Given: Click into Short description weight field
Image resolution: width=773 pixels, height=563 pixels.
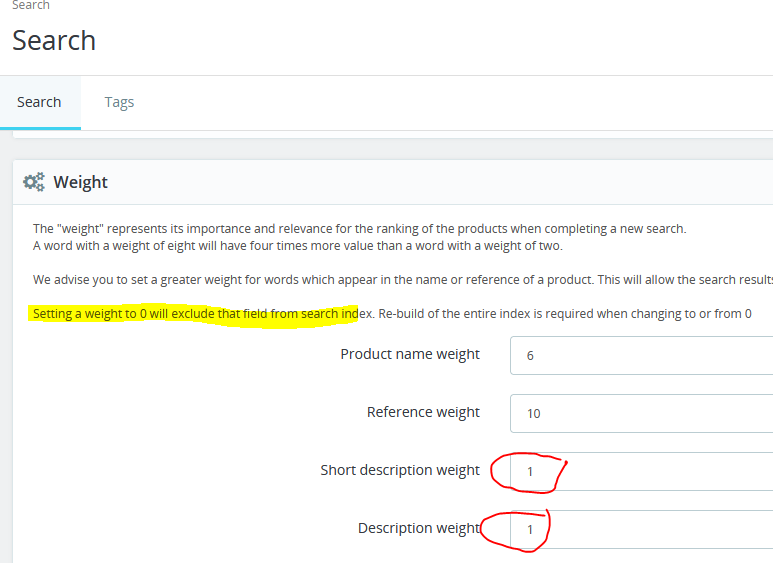Looking at the screenshot, I should 641,471.
